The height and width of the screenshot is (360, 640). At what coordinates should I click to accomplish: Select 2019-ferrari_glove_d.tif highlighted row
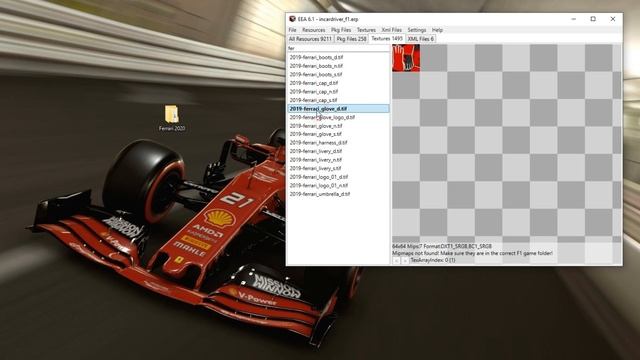[x=338, y=109]
